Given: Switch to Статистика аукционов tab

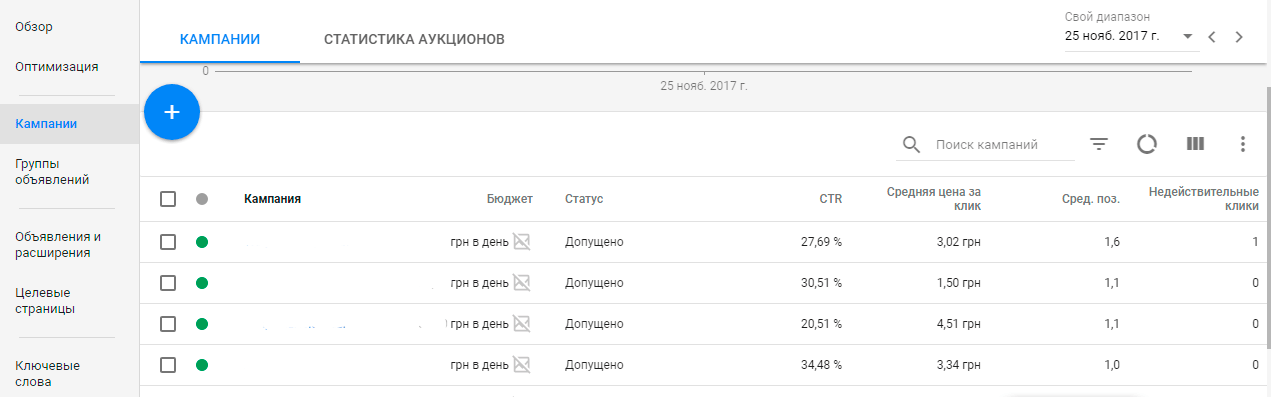Looking at the screenshot, I should (414, 39).
